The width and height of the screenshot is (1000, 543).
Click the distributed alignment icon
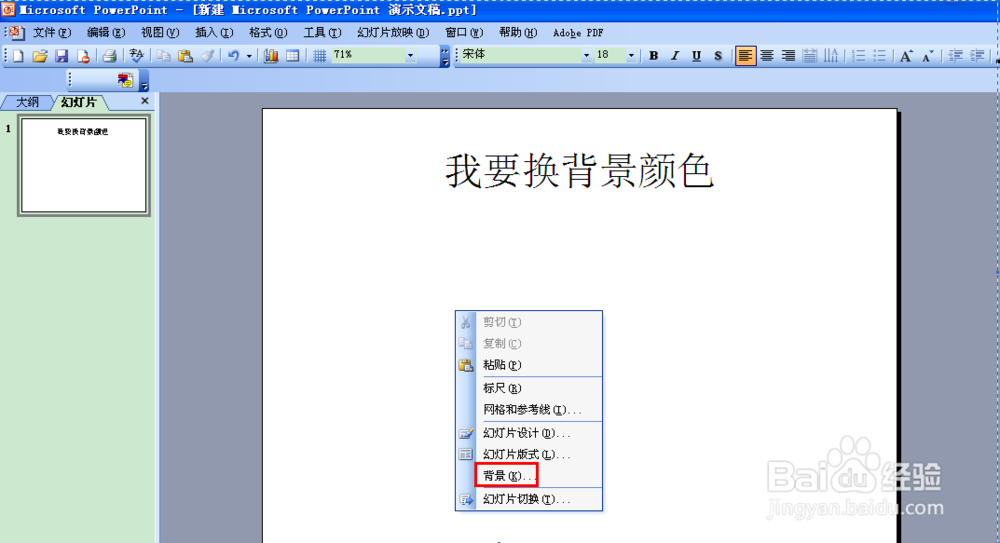[810, 56]
